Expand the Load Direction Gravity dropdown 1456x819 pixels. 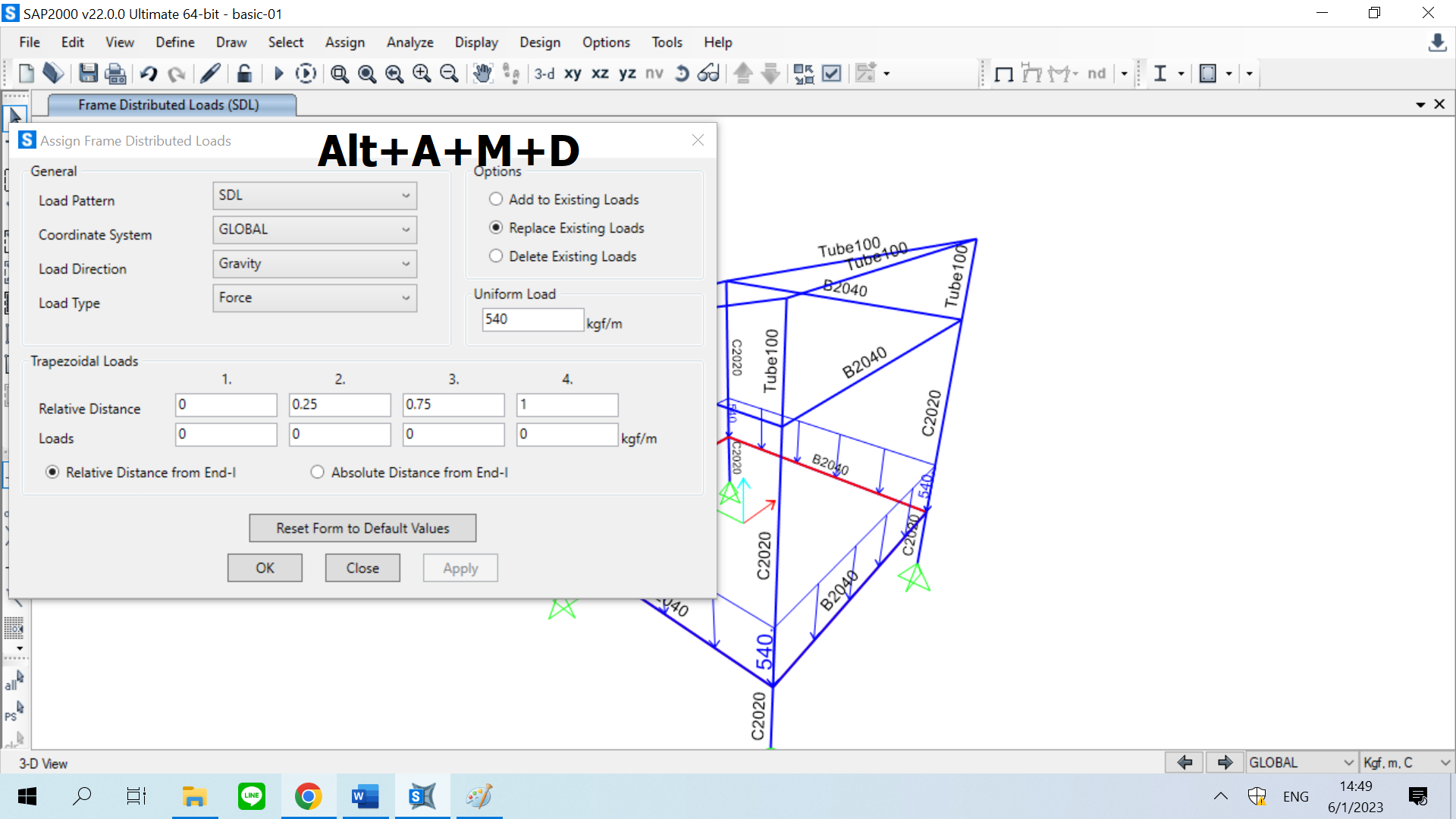pos(315,264)
